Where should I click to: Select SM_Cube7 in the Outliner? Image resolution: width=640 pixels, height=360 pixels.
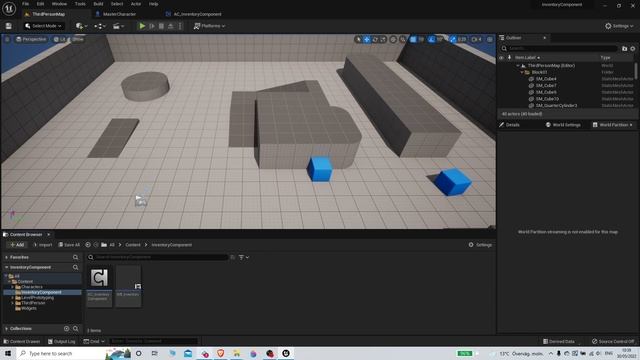tap(546, 85)
